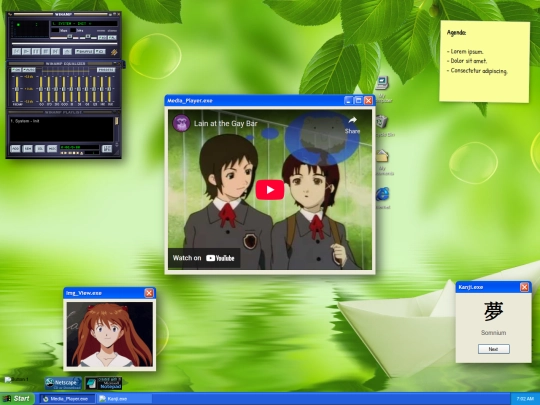This screenshot has height=405, width=540.
Task: Click broken image Button 1 icon
Action: tap(16, 380)
